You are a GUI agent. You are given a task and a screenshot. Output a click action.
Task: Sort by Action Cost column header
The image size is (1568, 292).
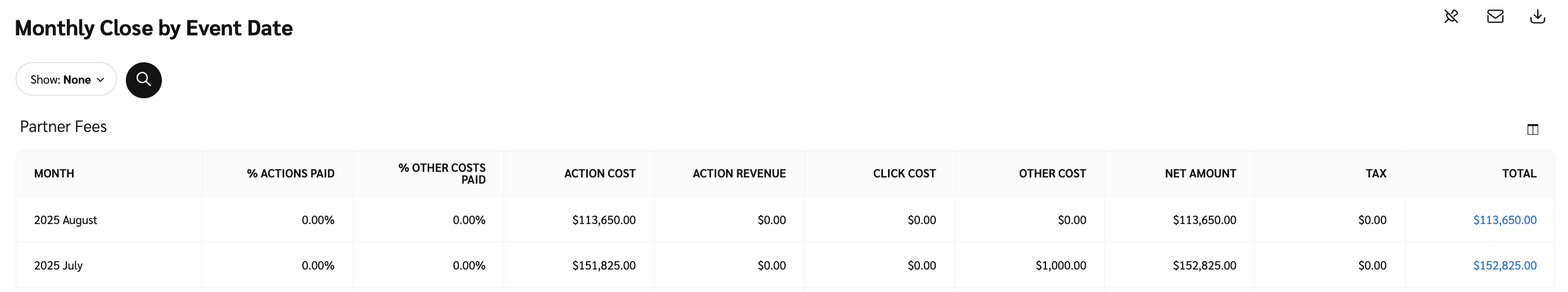coord(600,174)
